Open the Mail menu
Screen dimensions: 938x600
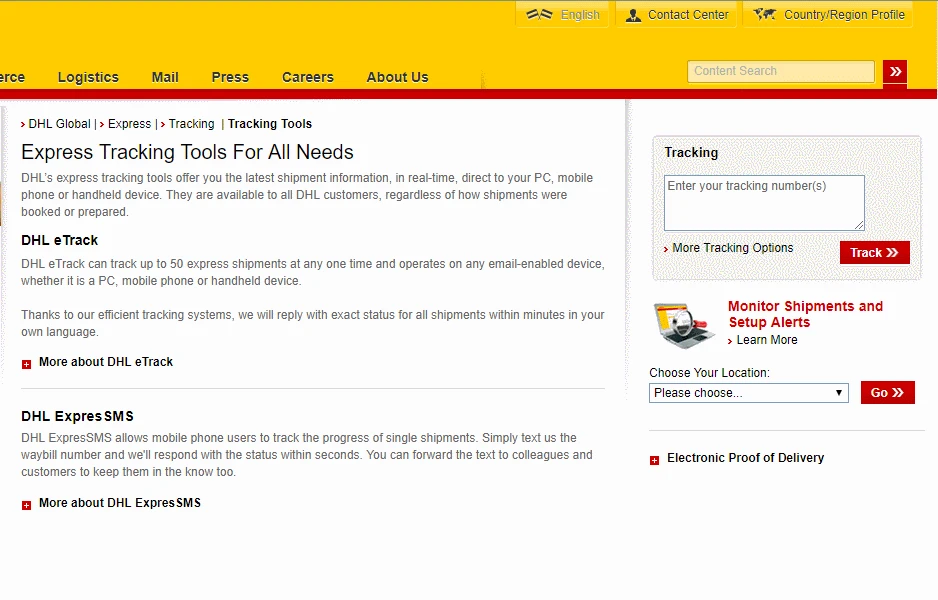pos(165,77)
